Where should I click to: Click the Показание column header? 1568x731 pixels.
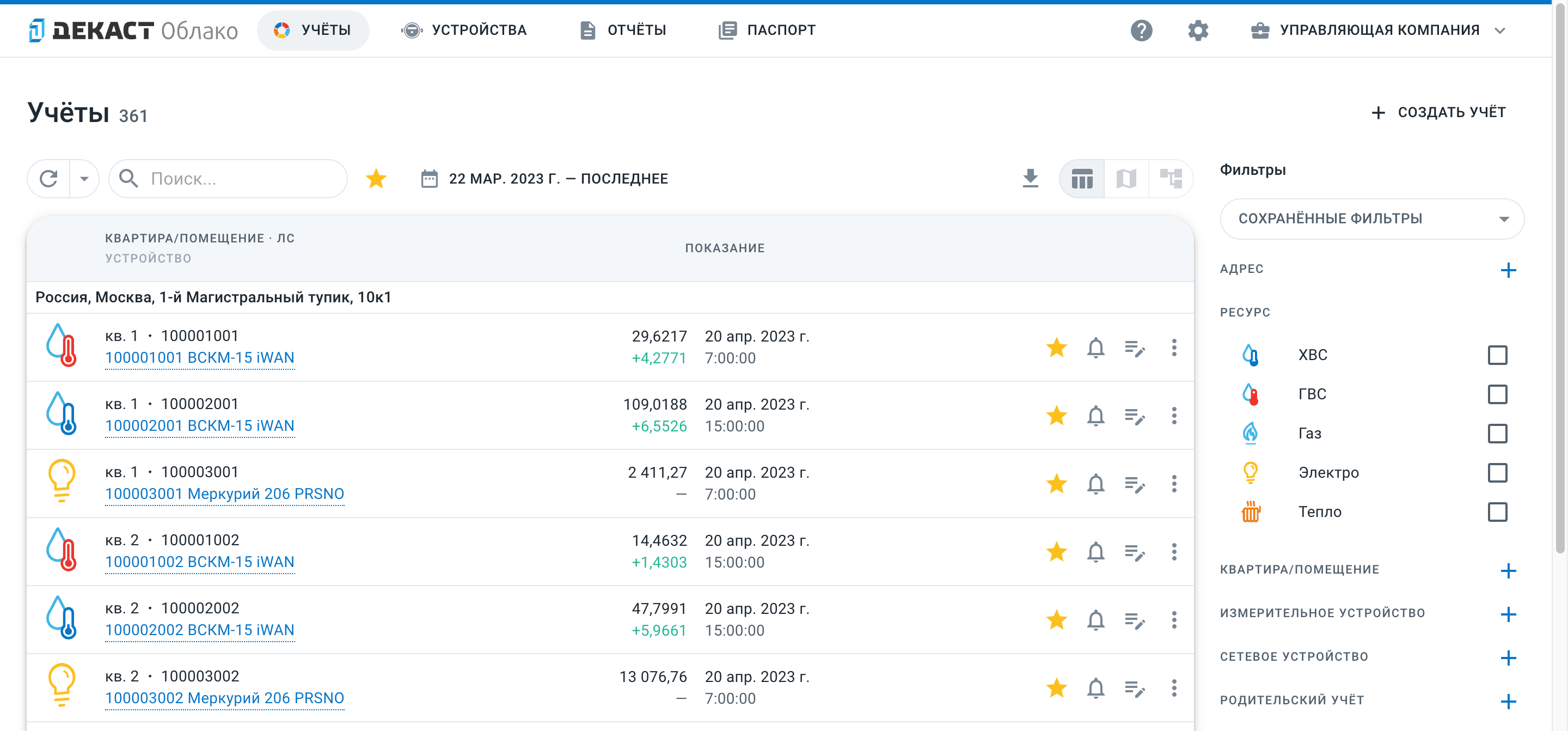click(x=724, y=248)
